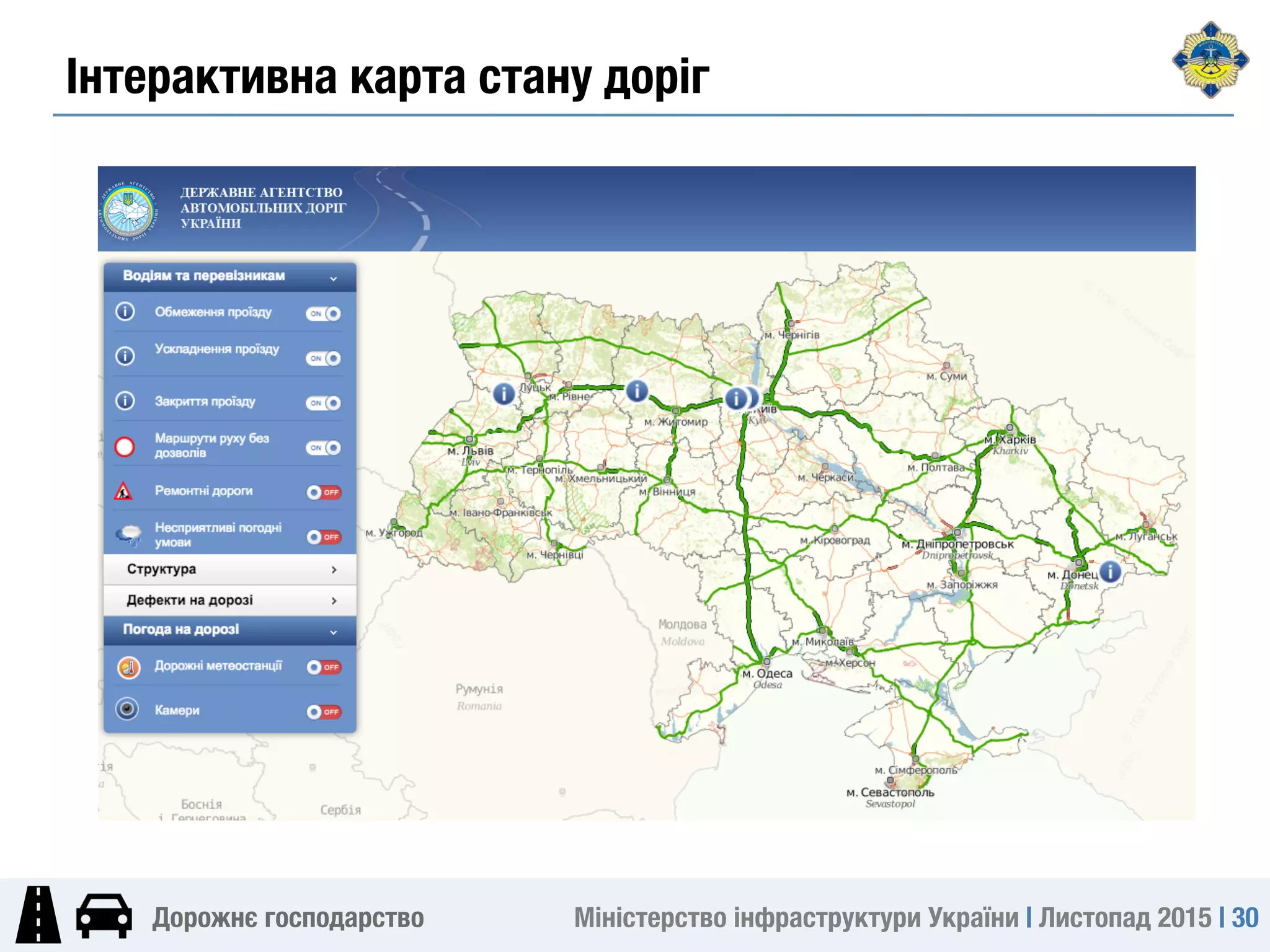Click the Дорожні метеостанції label
This screenshot has height=952, width=1270.
pos(218,665)
